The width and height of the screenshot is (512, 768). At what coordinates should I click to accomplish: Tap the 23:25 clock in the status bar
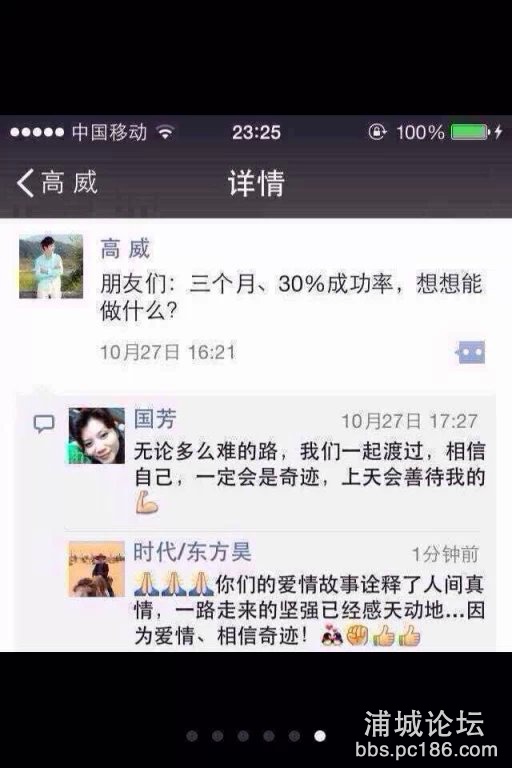click(256, 132)
